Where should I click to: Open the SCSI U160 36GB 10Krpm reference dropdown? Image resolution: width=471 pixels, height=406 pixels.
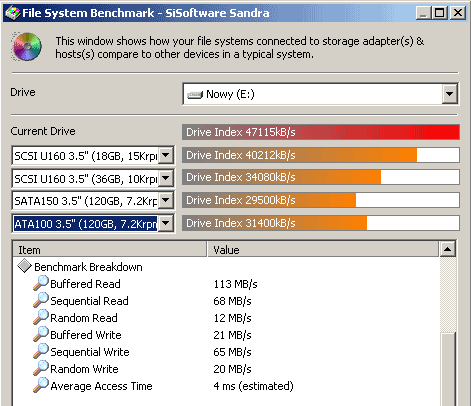(166, 178)
